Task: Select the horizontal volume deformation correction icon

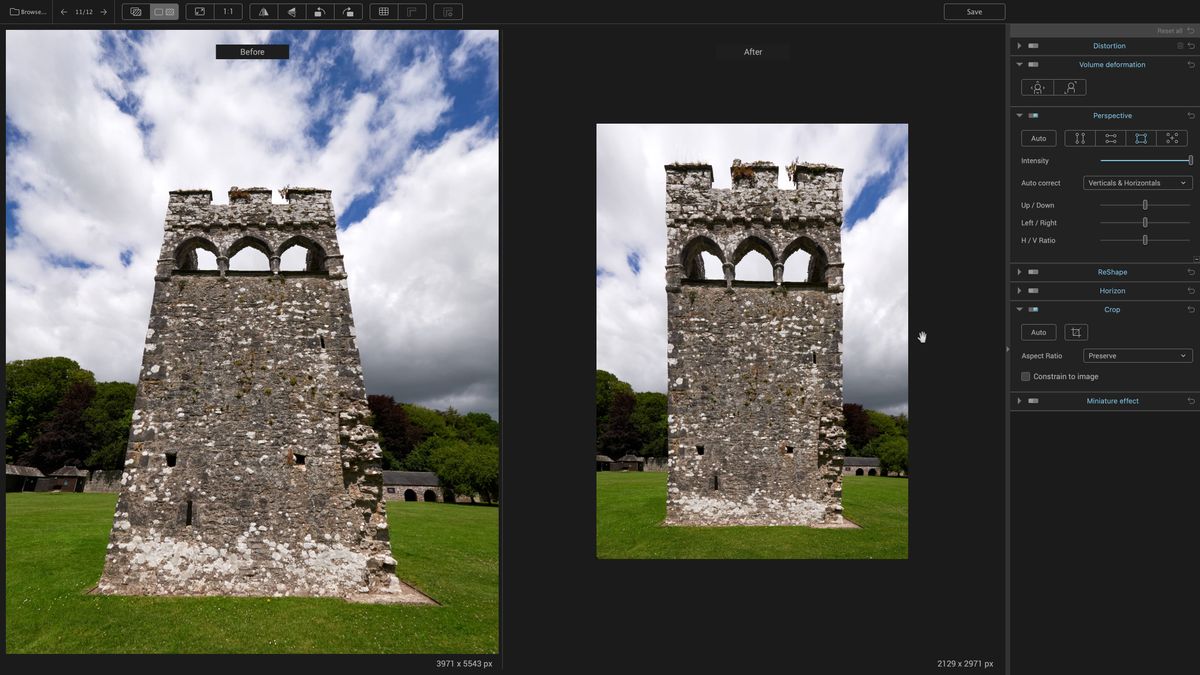Action: click(x=1037, y=87)
